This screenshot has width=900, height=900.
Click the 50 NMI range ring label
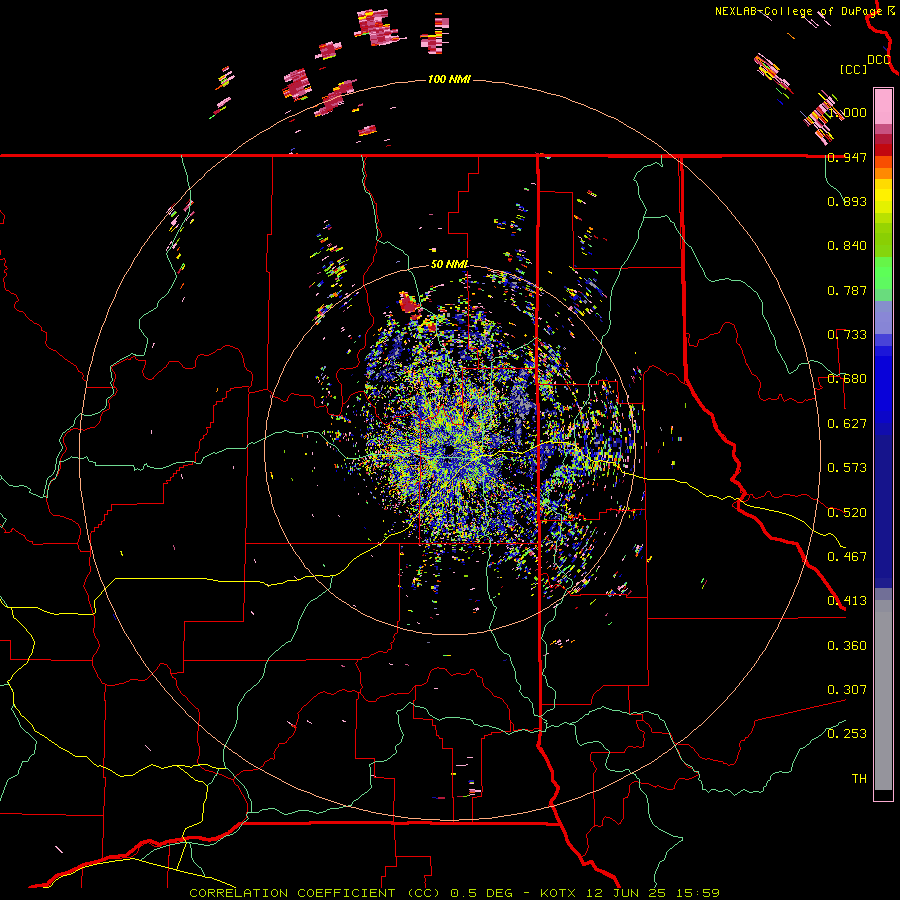point(449,265)
